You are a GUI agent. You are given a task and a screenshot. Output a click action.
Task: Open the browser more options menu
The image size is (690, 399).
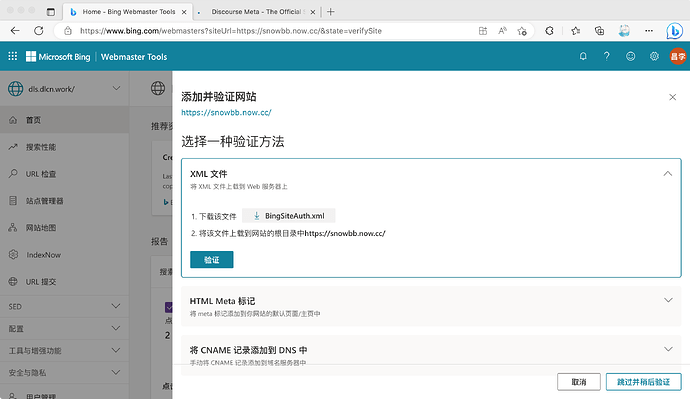[649, 31]
